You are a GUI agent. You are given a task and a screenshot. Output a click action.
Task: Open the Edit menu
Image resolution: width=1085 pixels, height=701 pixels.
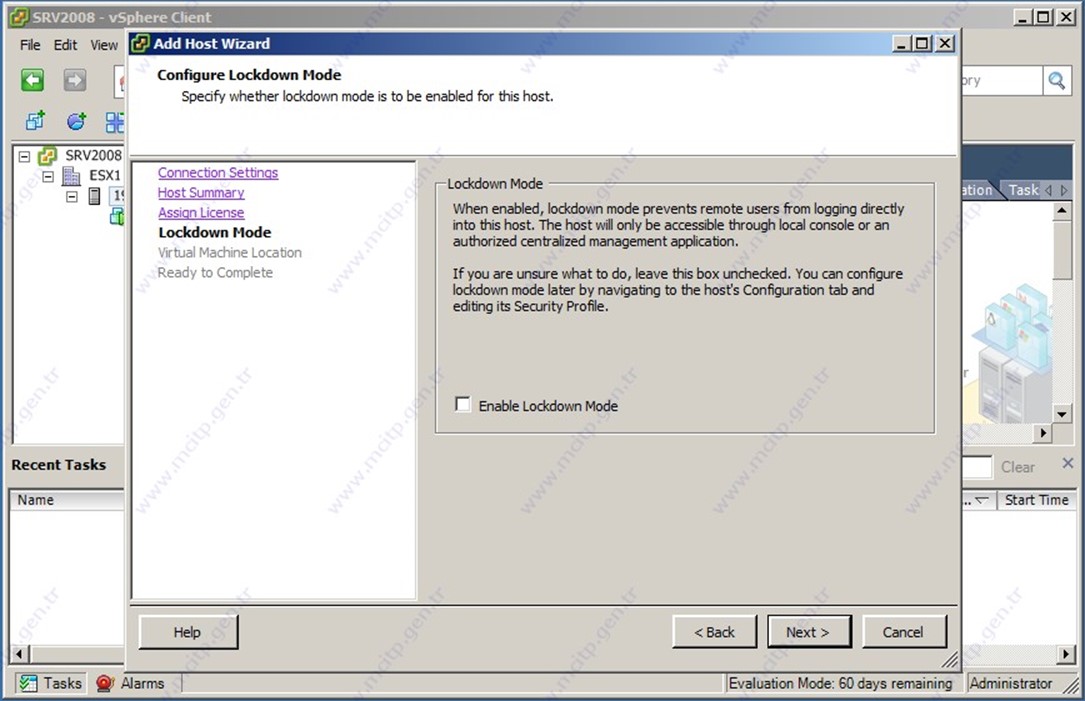click(66, 45)
